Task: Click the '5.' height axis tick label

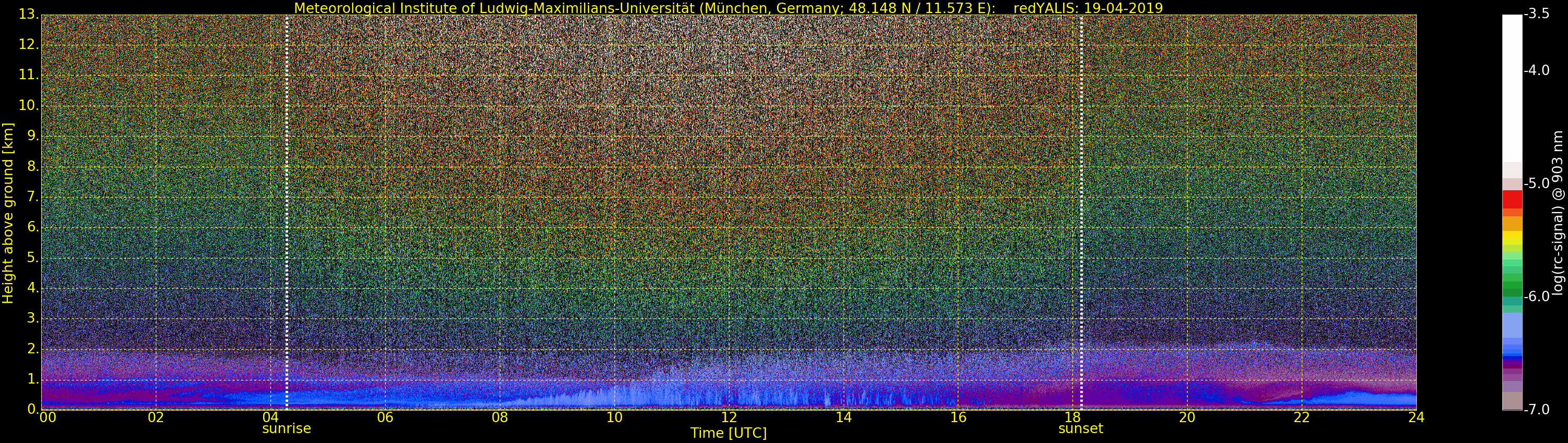Action: coord(32,257)
